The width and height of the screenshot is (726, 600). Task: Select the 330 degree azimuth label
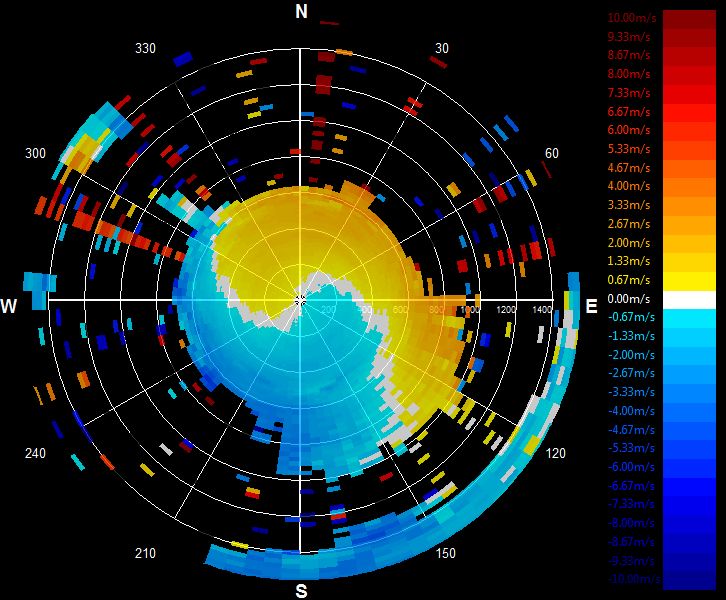(145, 48)
